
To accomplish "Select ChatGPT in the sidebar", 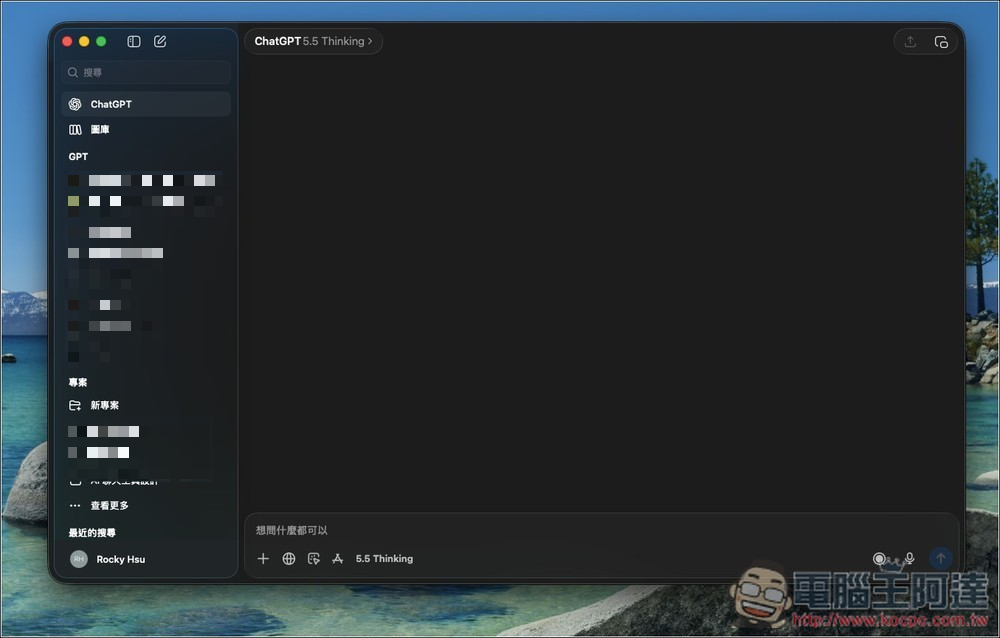I will [146, 104].
